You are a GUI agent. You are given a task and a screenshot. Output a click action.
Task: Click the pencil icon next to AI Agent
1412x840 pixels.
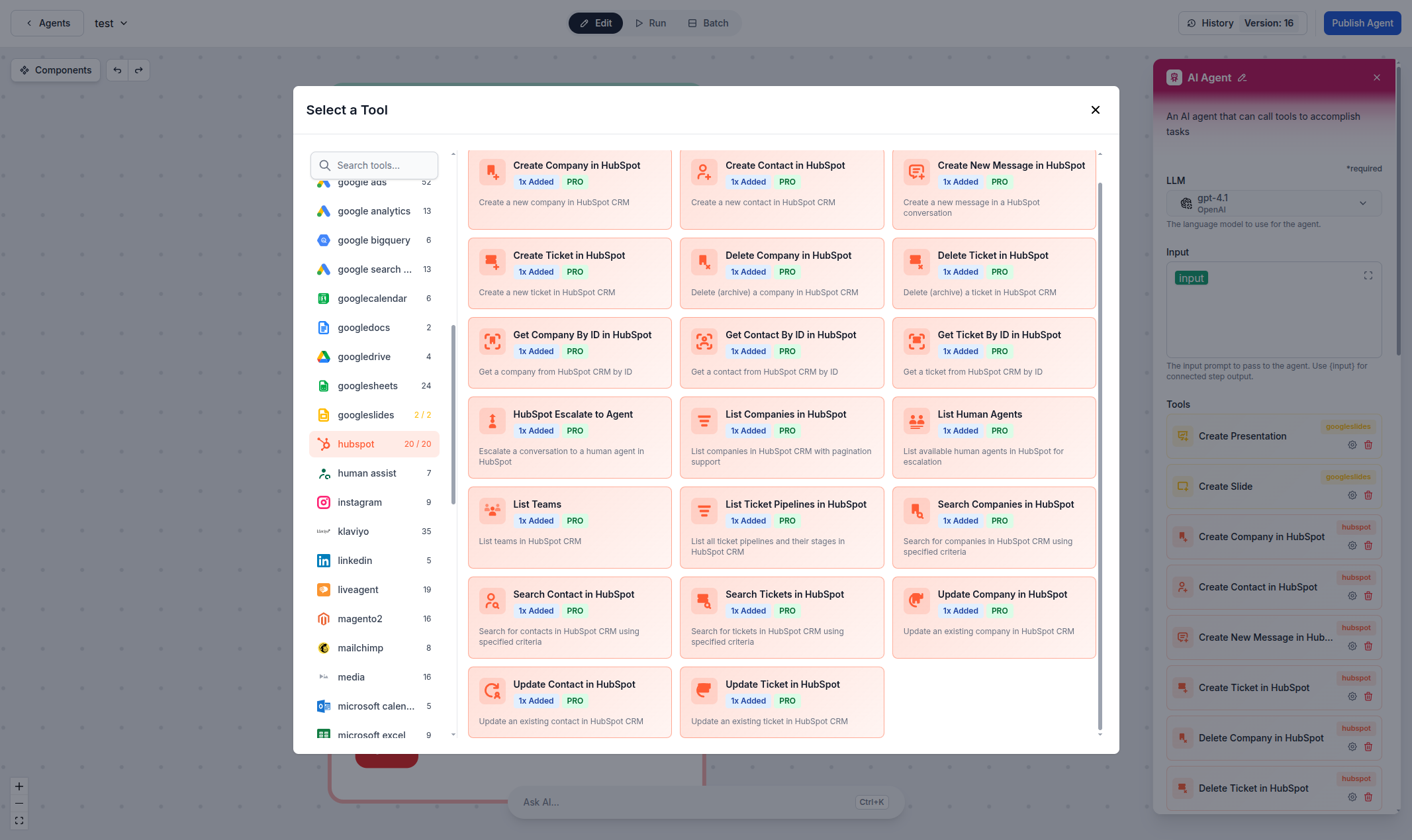1243,77
